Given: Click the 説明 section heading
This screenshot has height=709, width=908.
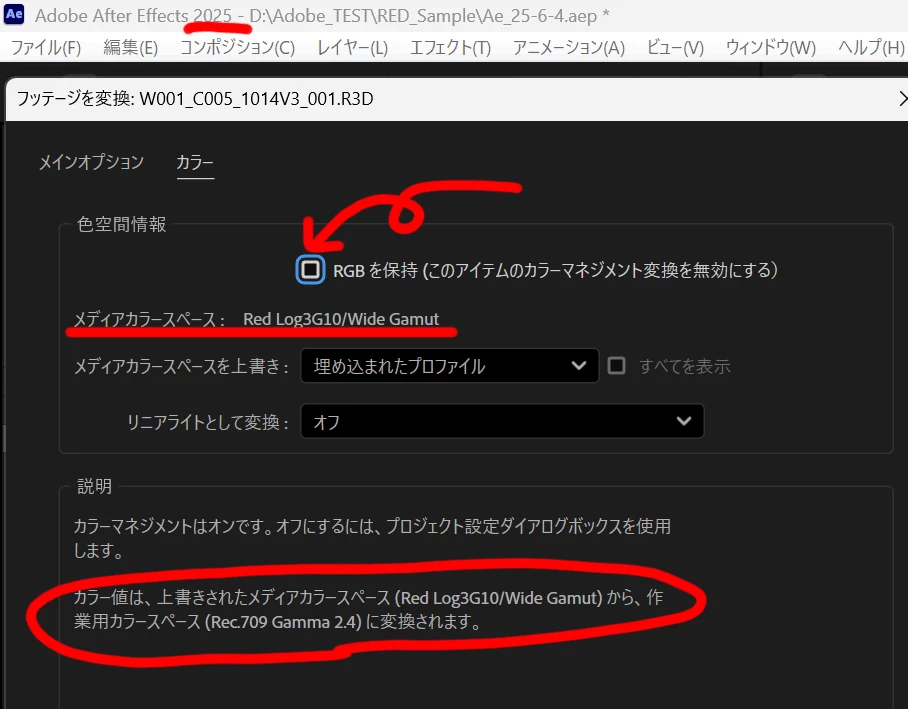Looking at the screenshot, I should (x=94, y=486).
